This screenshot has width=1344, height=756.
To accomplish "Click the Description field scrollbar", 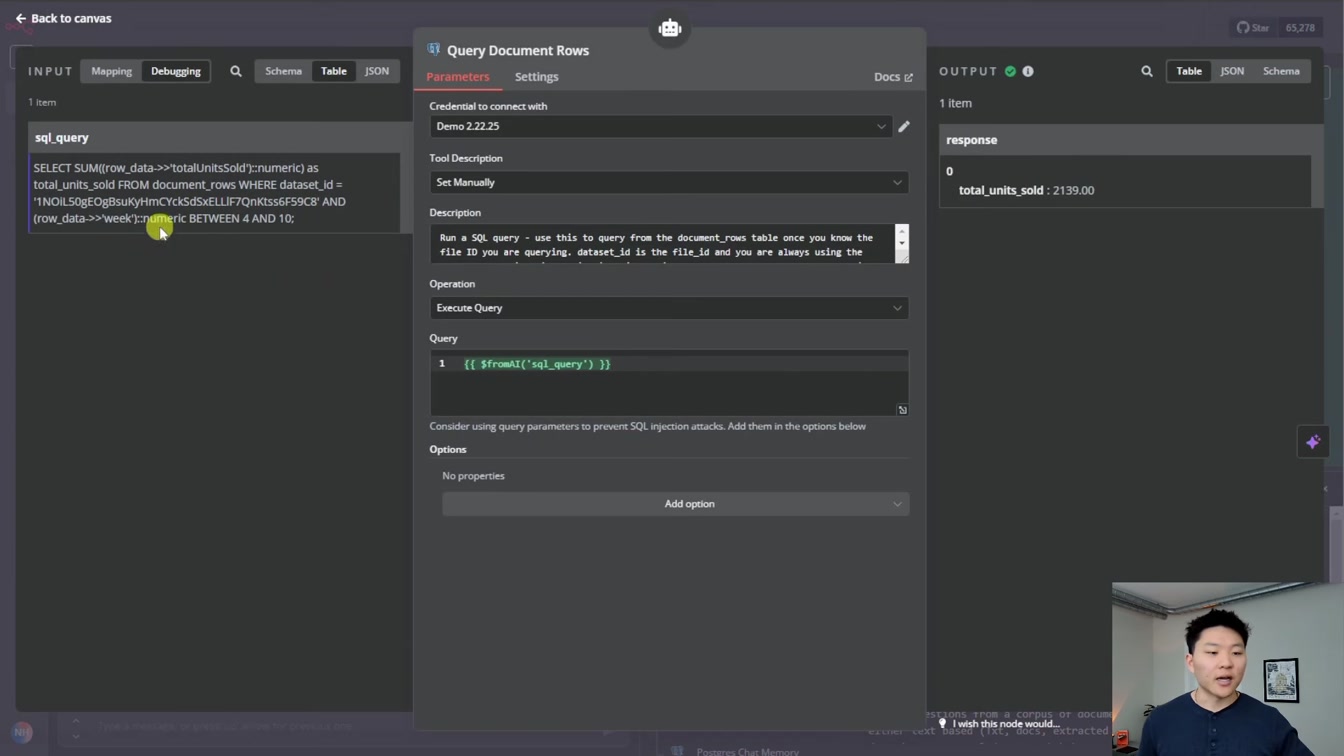I will [x=902, y=238].
